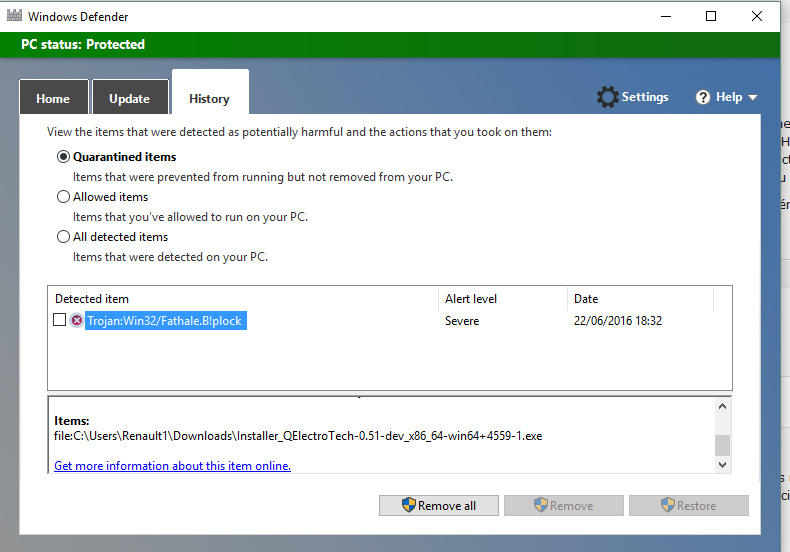Click the shield icon on Remove all
Image resolution: width=790 pixels, height=552 pixels.
[408, 506]
